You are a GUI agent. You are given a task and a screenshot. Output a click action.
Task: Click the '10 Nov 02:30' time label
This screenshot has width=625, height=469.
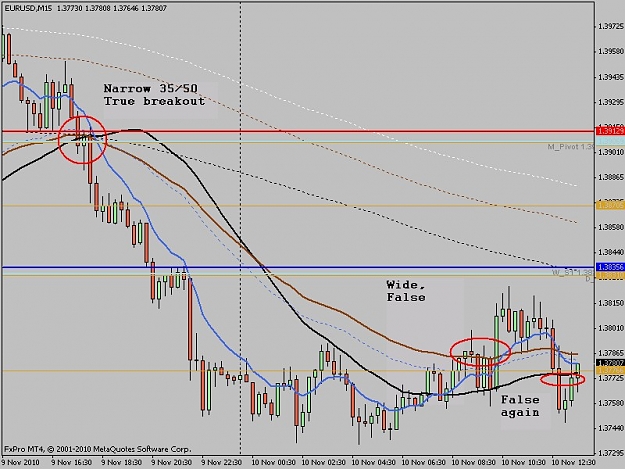(324, 462)
